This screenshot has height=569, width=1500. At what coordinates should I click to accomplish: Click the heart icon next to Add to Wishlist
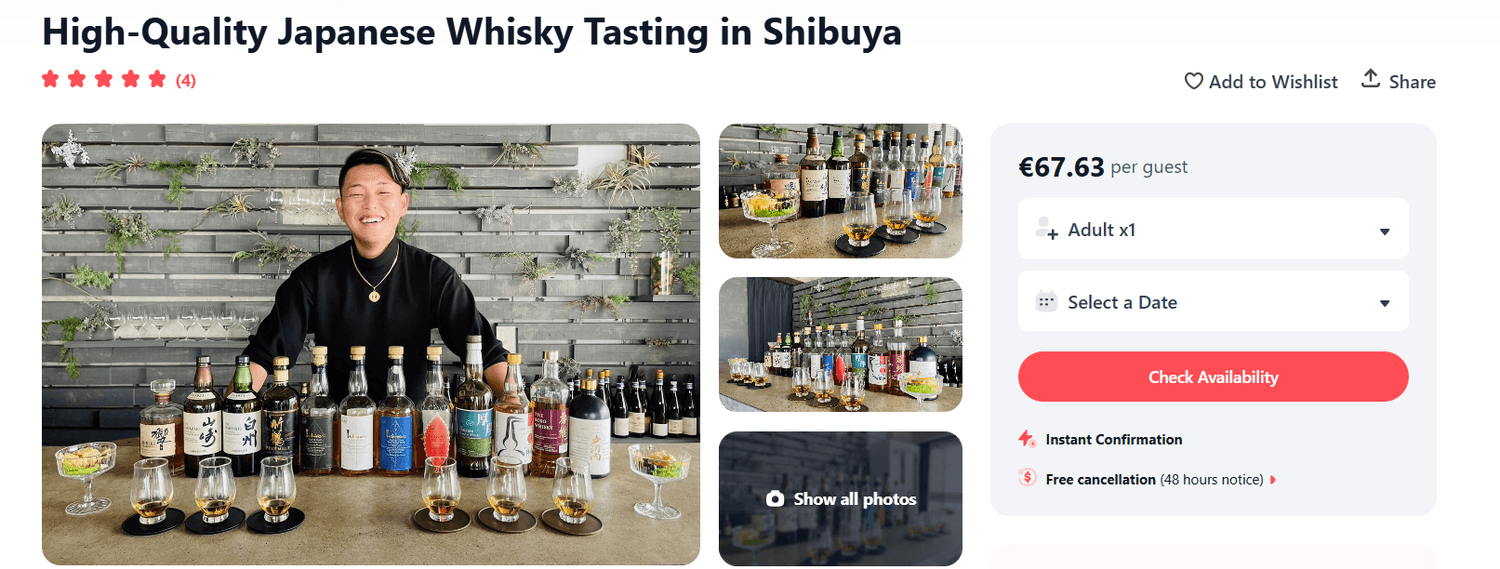[1193, 81]
